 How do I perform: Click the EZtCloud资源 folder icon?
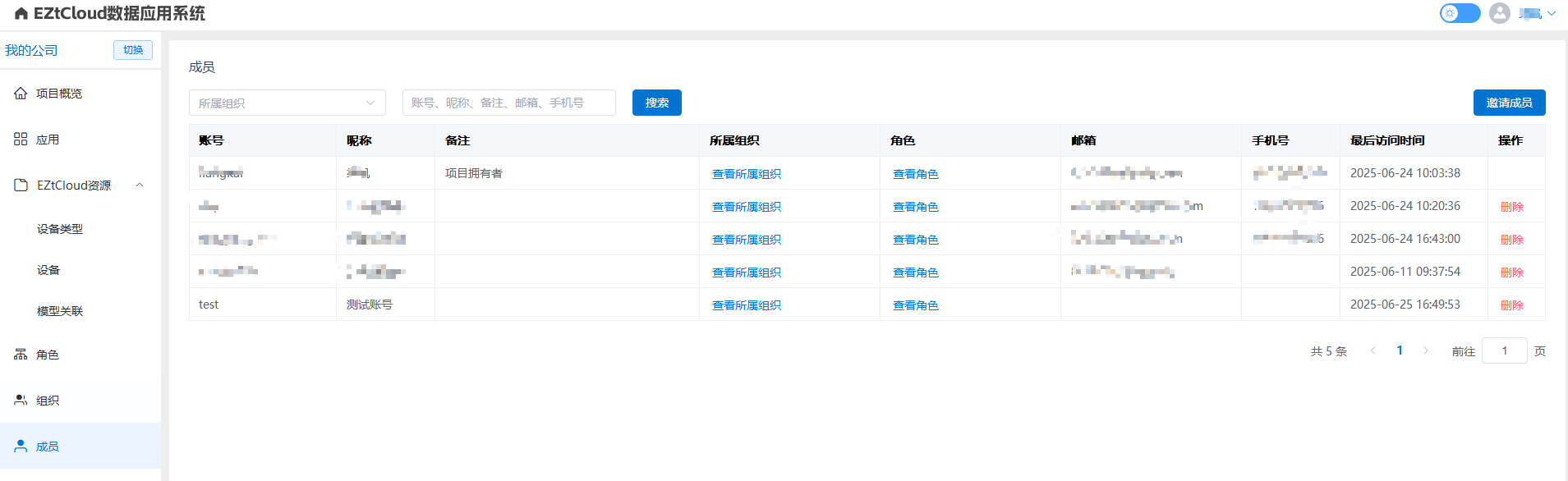21,186
